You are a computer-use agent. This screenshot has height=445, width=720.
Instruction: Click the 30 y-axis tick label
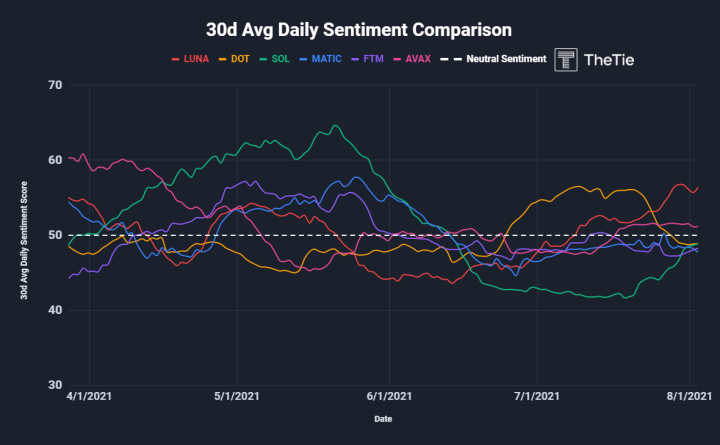coord(55,385)
